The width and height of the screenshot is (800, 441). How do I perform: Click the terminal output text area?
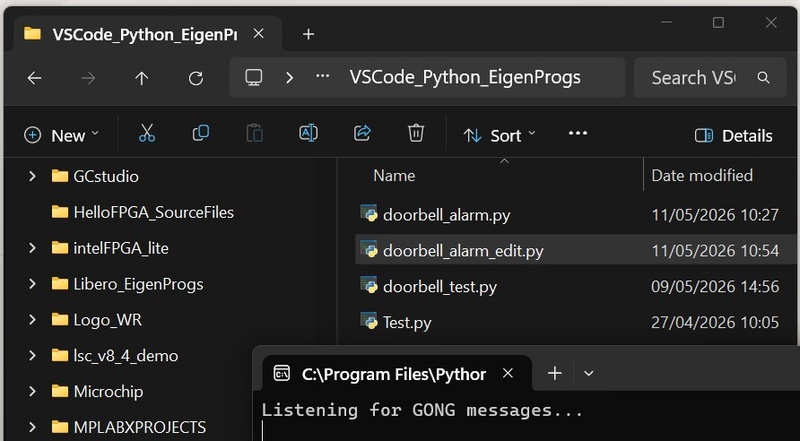tap(526, 416)
